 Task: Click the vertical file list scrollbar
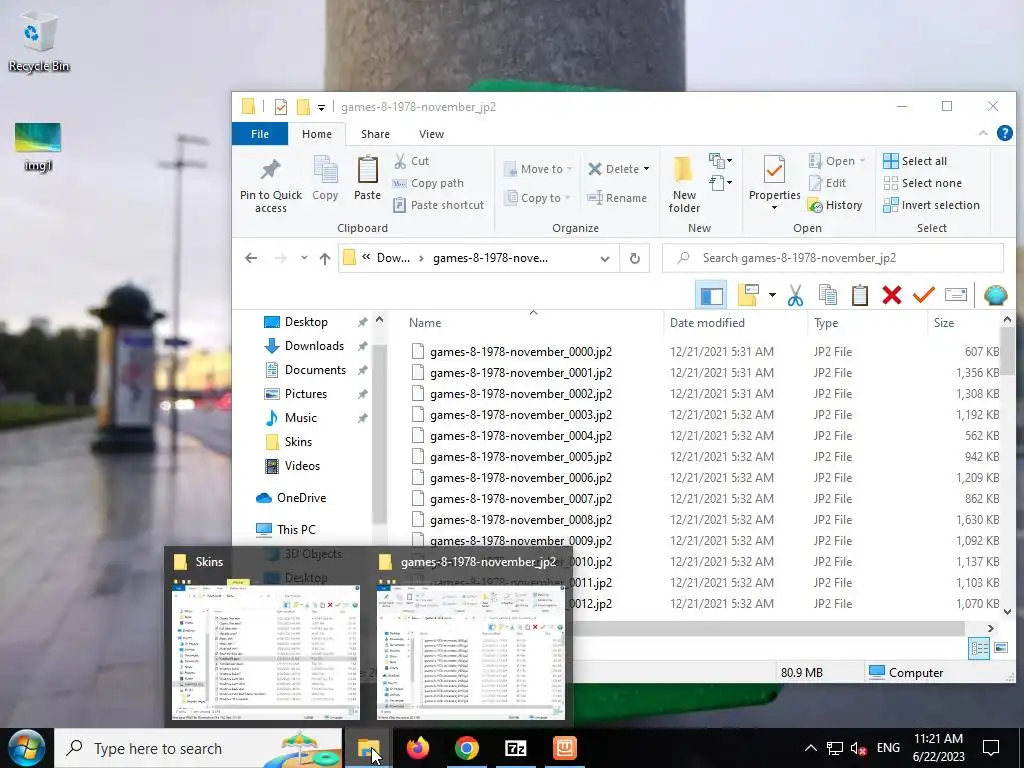[x=1007, y=351]
